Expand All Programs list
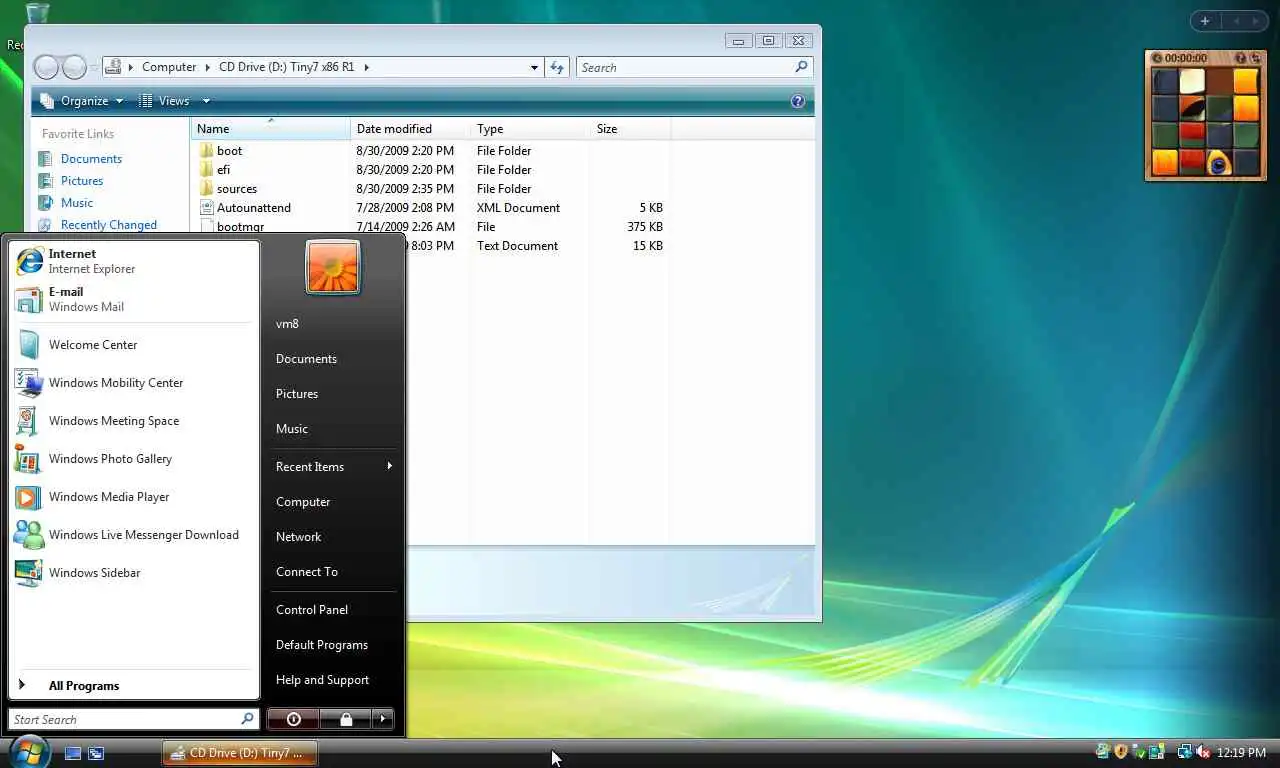The image size is (1280, 768). [134, 686]
